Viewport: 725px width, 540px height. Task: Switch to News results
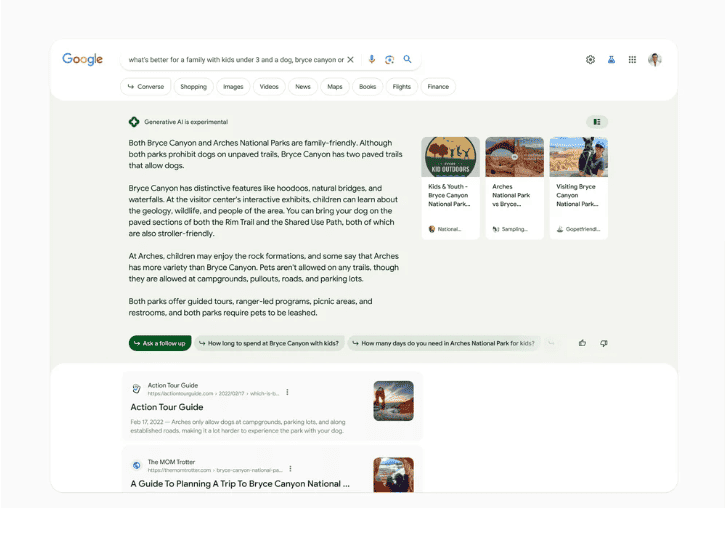tap(303, 86)
